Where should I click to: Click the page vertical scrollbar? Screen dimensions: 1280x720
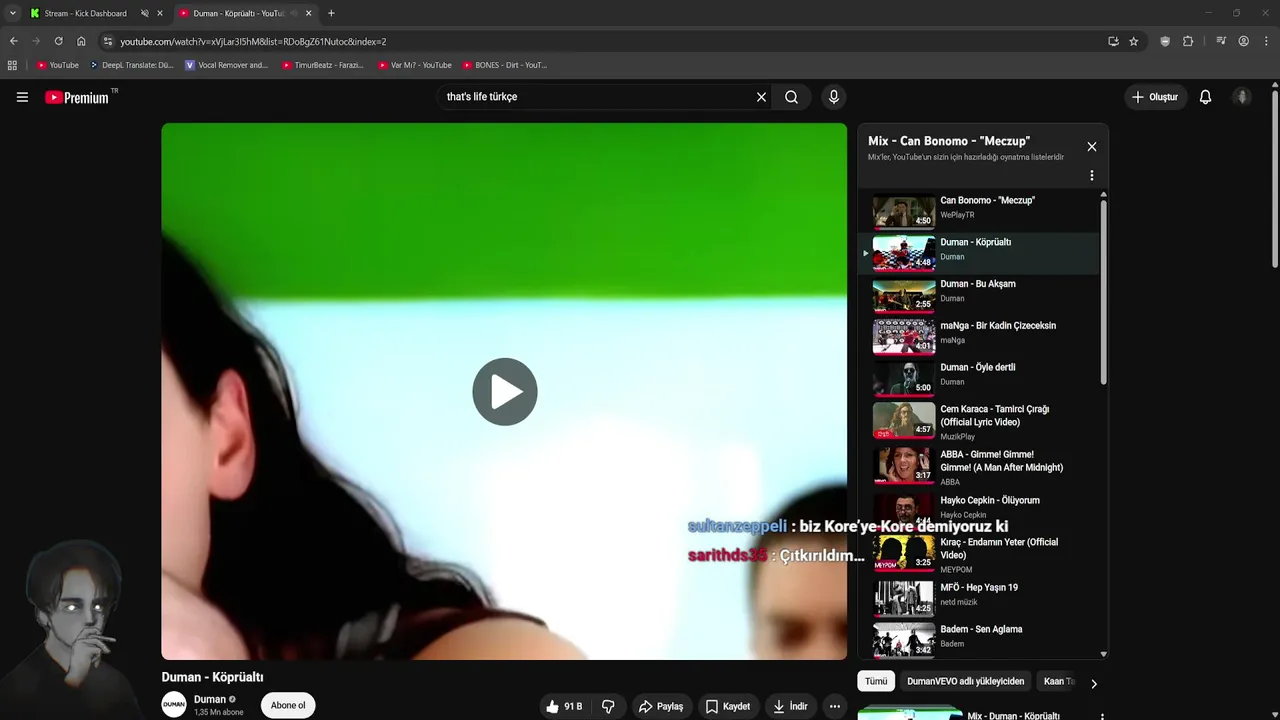[1275, 180]
